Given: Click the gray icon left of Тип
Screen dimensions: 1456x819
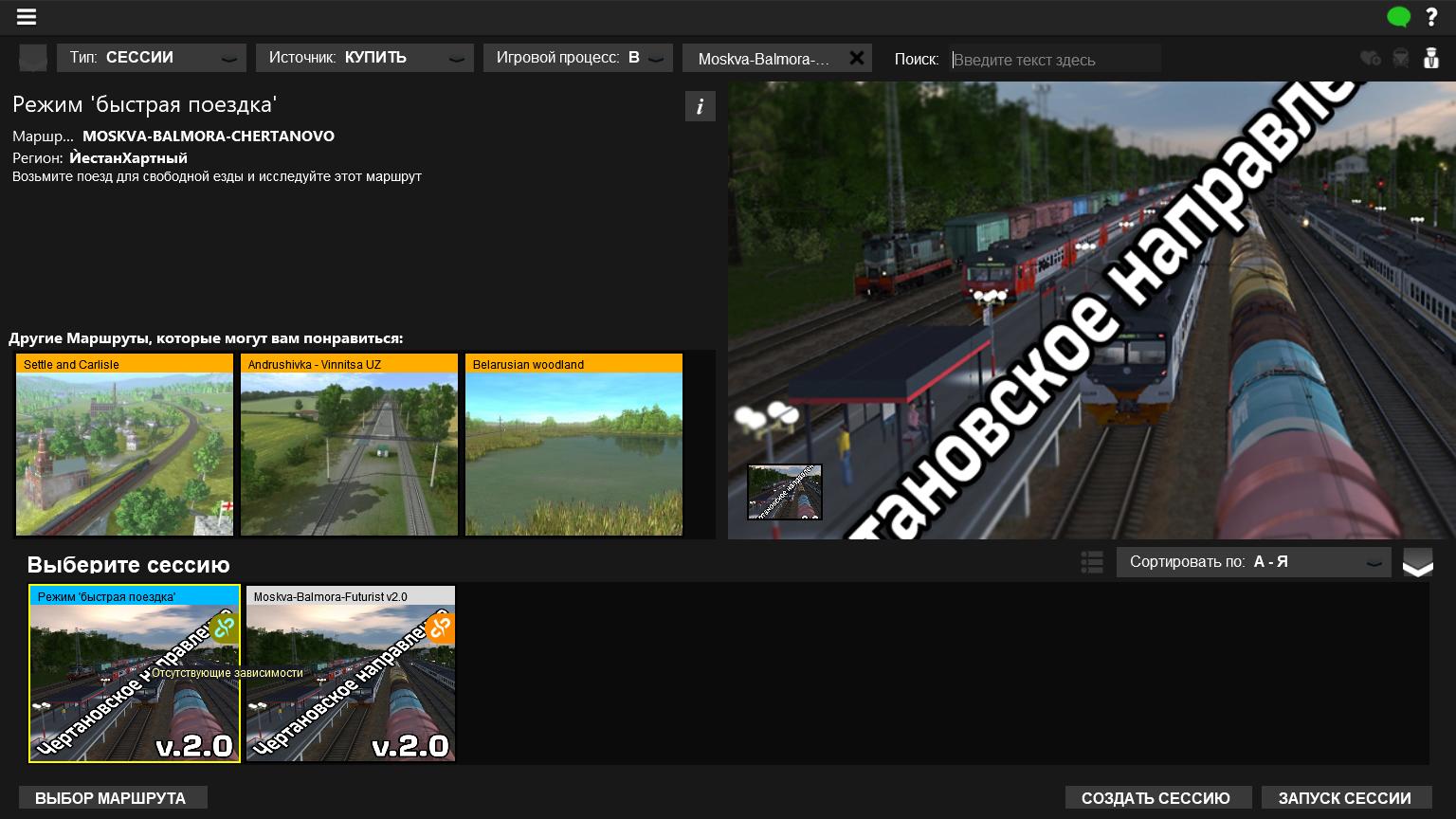Looking at the screenshot, I should point(33,58).
